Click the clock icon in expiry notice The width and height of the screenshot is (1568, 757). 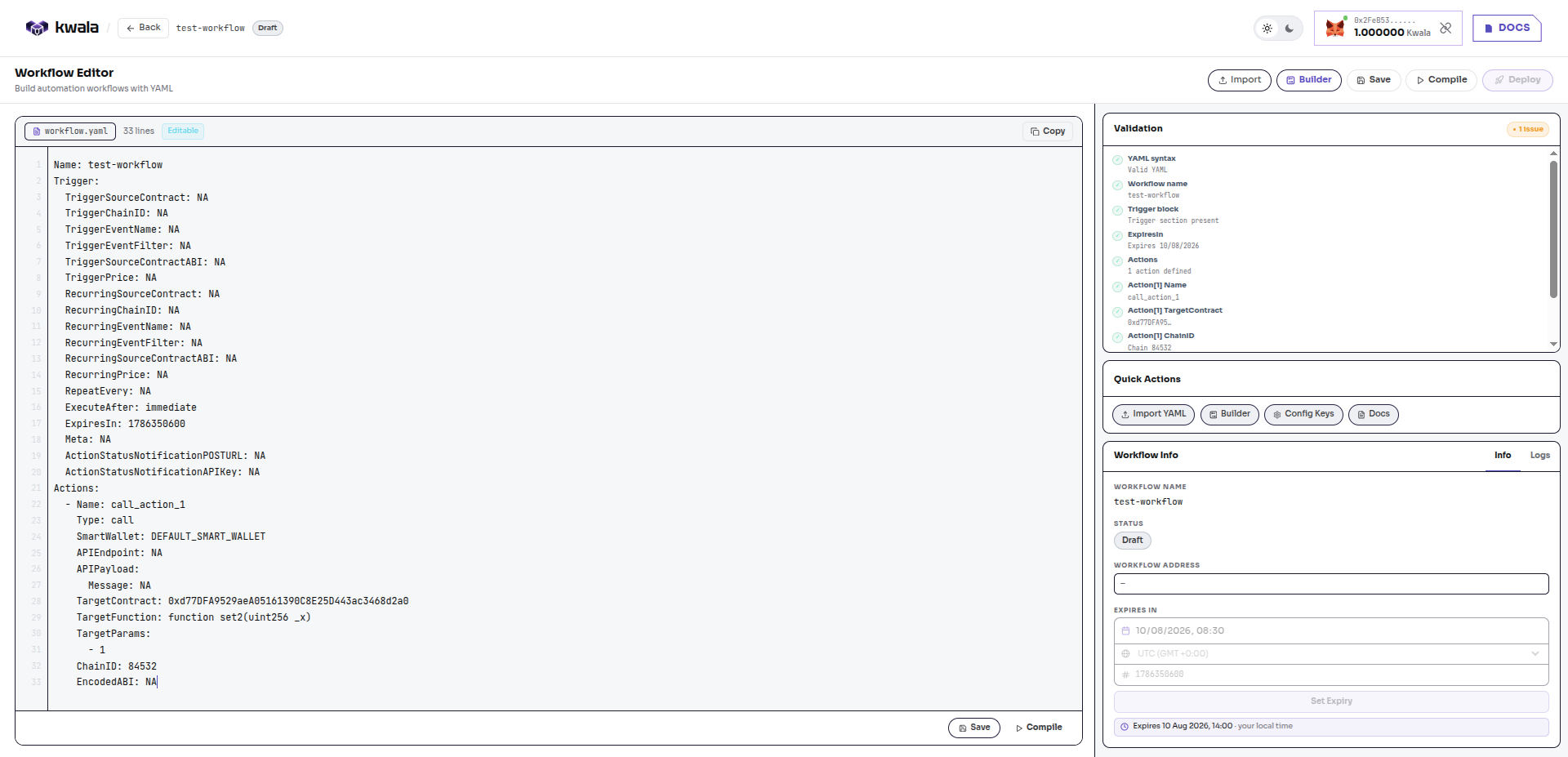pyautogui.click(x=1125, y=727)
